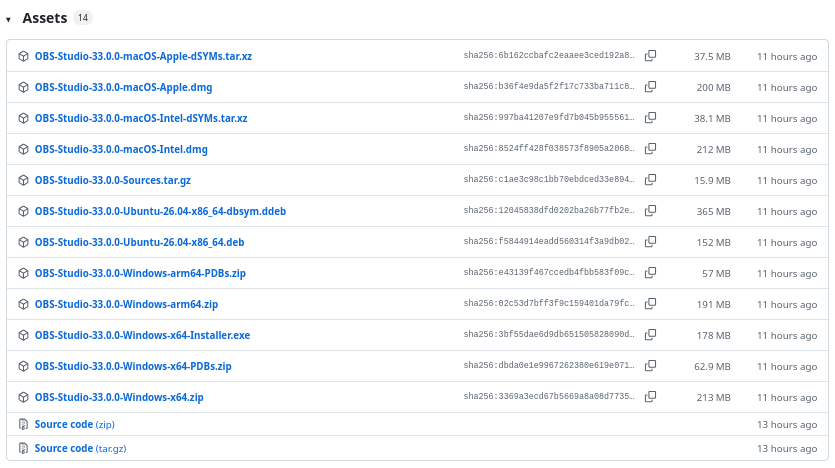This screenshot has height=468, width=835.
Task: Click file icon beside Source code (tar.gz)
Action: coord(23,448)
